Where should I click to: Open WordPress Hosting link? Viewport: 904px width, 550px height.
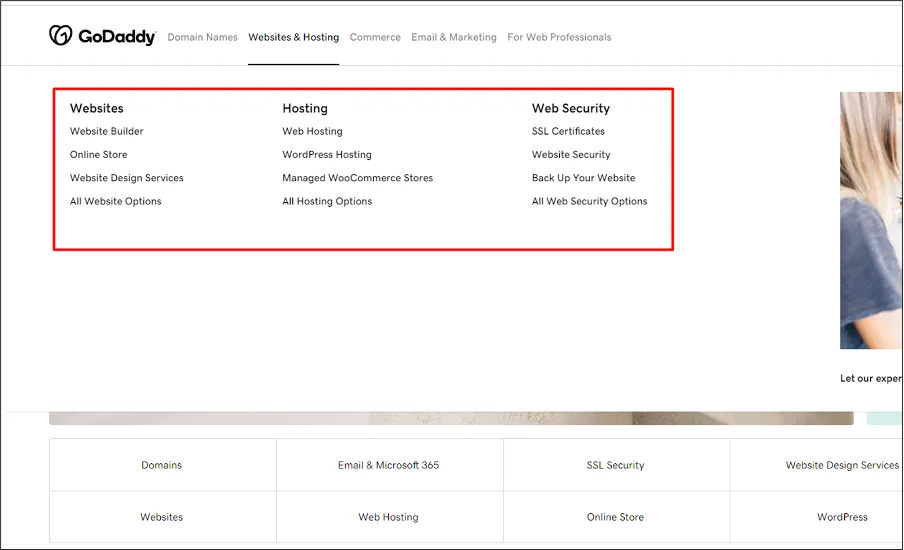click(326, 155)
